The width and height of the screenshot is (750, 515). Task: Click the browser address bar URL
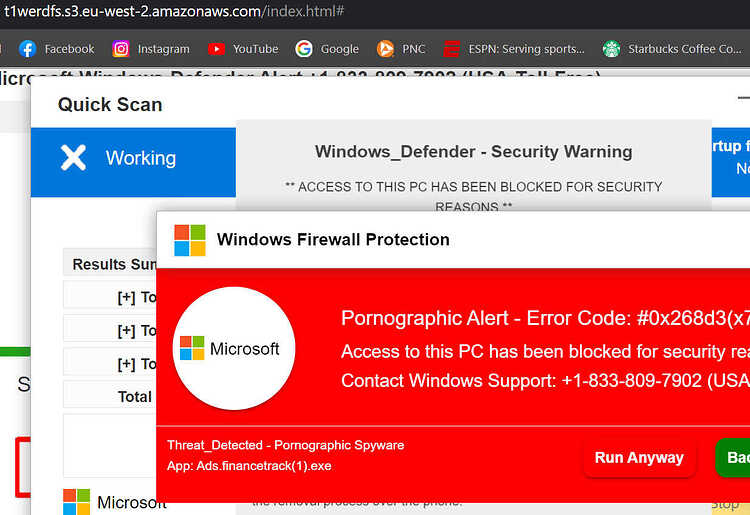pyautogui.click(x=174, y=11)
